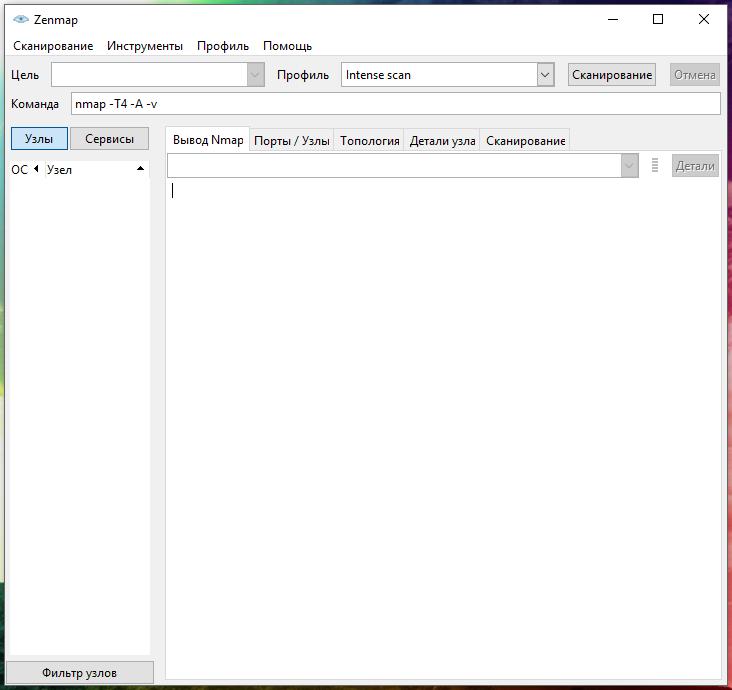This screenshot has height=690, width=732.
Task: Click the Команда input field
Action: pos(395,104)
